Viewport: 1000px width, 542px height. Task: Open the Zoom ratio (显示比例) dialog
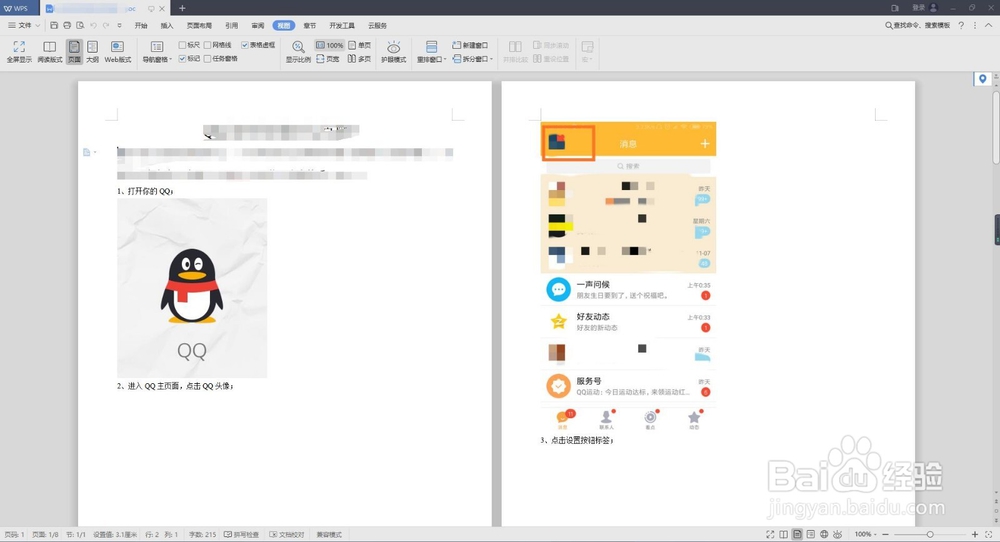tap(298, 51)
